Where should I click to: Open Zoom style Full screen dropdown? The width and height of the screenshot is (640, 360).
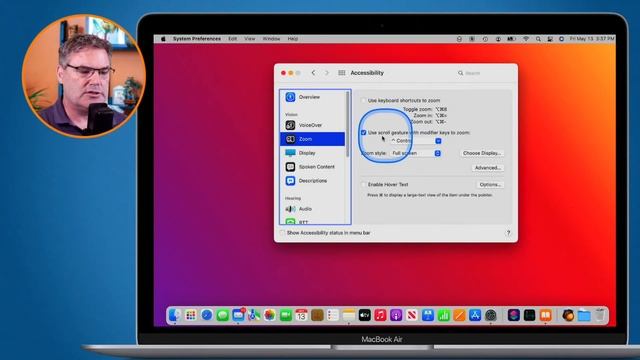(415, 153)
